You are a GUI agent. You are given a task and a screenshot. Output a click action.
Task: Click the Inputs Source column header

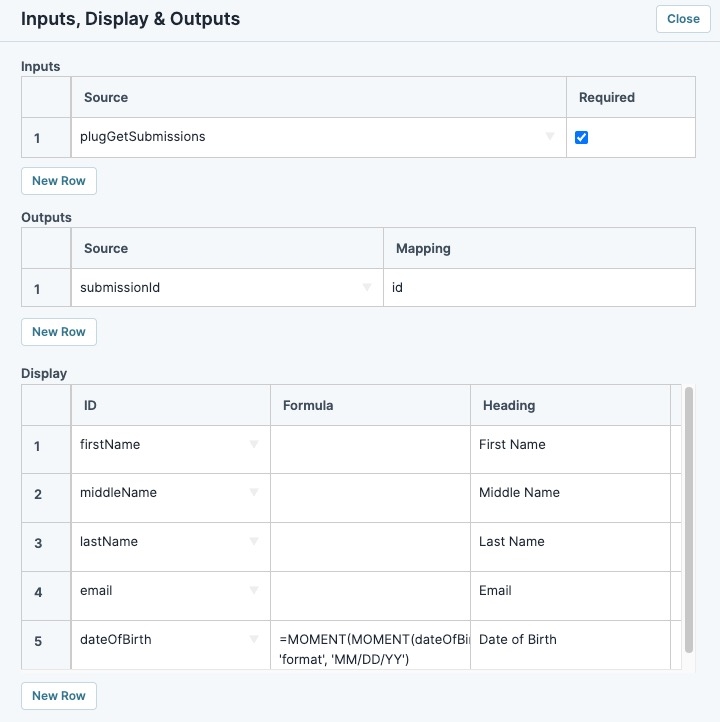319,97
